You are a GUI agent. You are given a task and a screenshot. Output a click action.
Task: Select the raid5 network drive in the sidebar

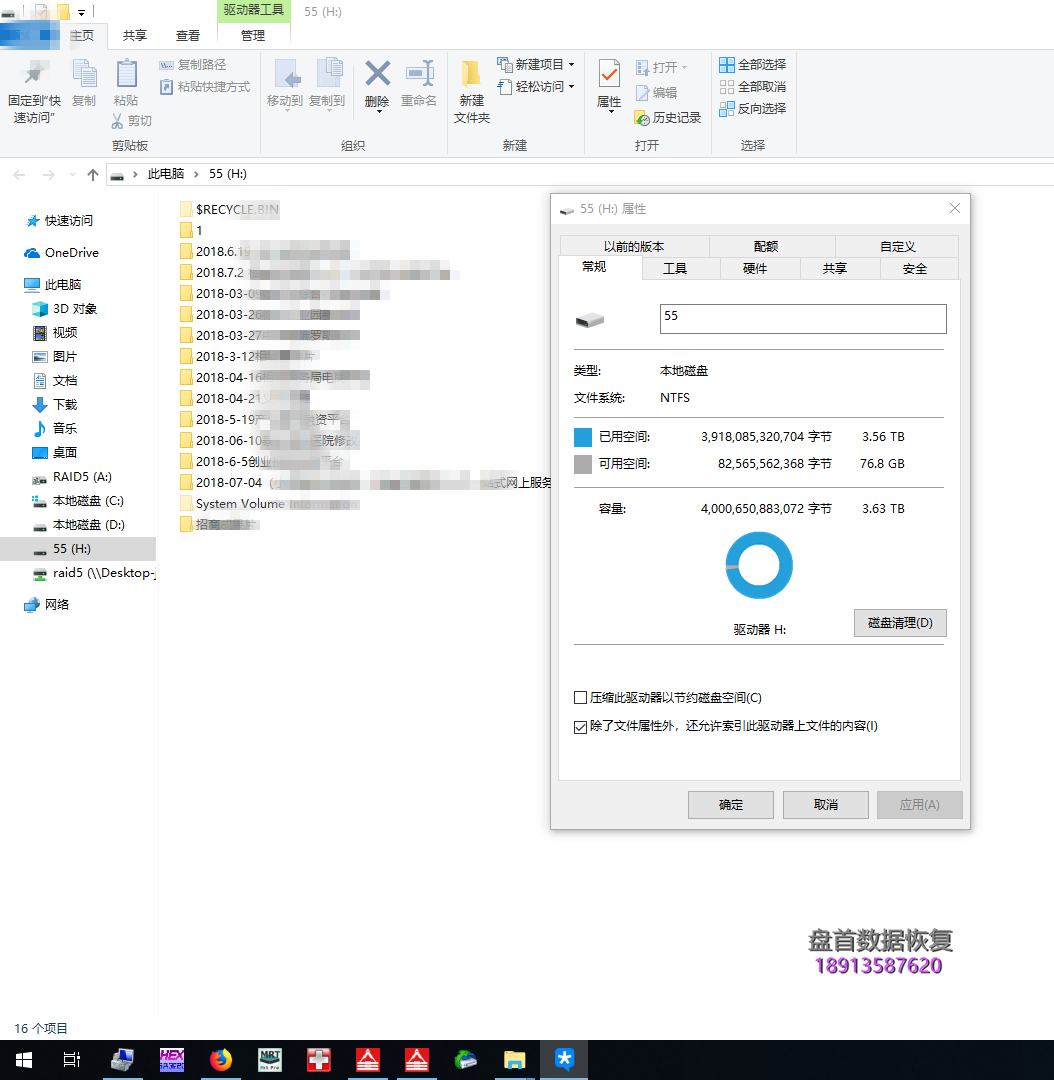click(x=94, y=573)
